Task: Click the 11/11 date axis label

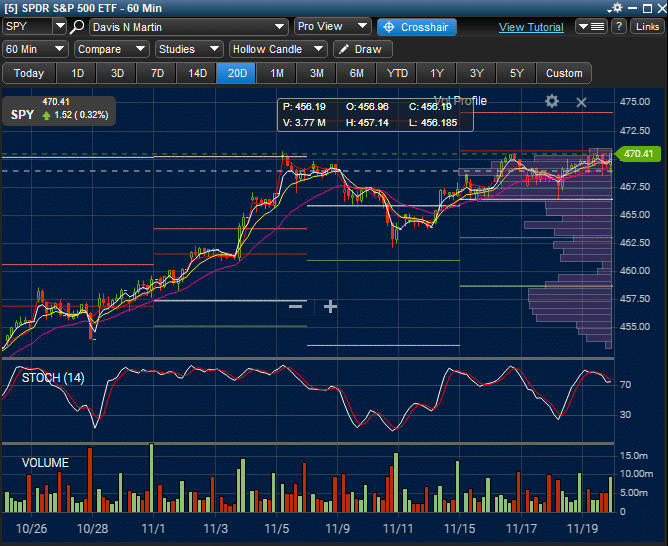Action: (398, 529)
